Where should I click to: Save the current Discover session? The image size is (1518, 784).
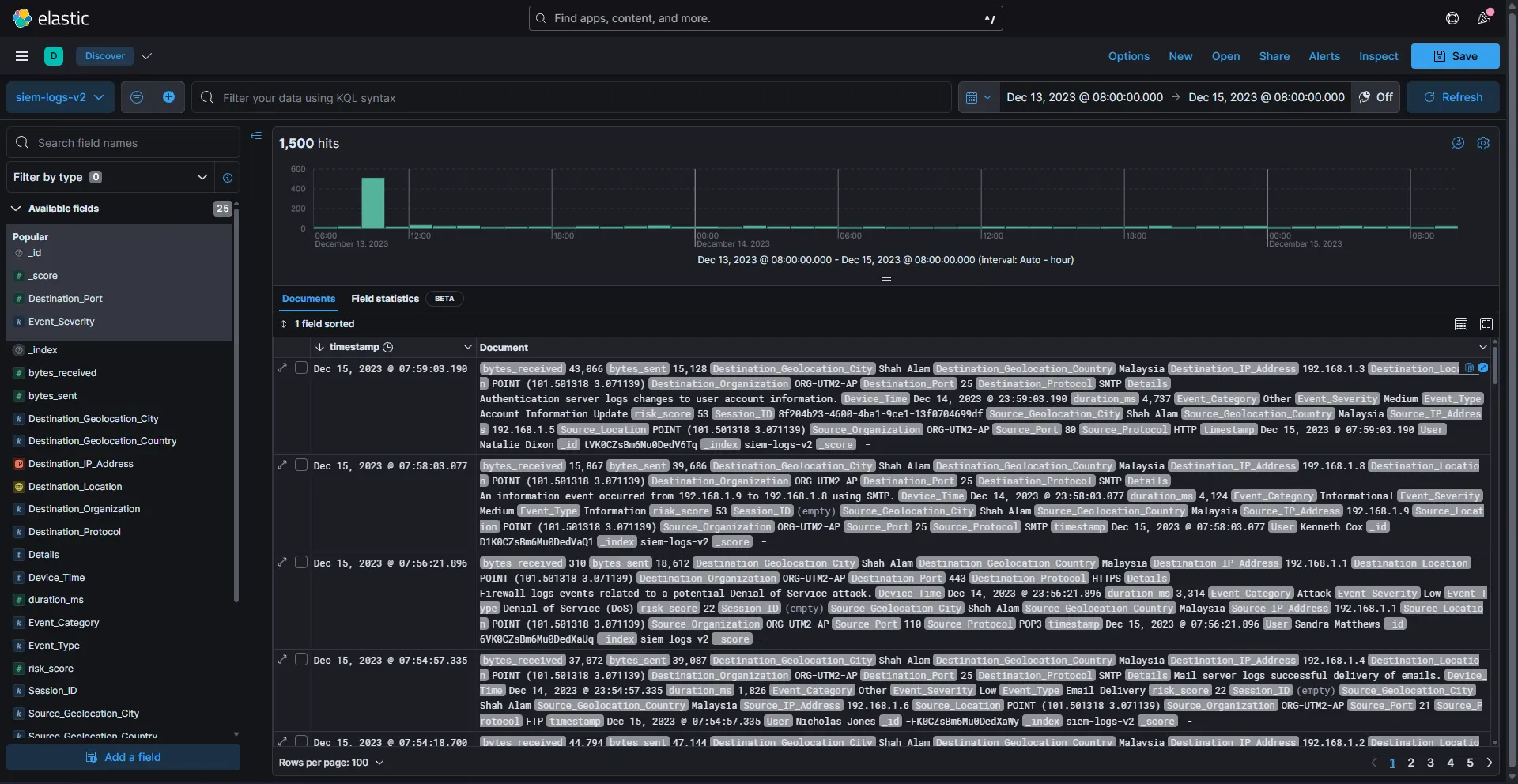click(x=1455, y=56)
